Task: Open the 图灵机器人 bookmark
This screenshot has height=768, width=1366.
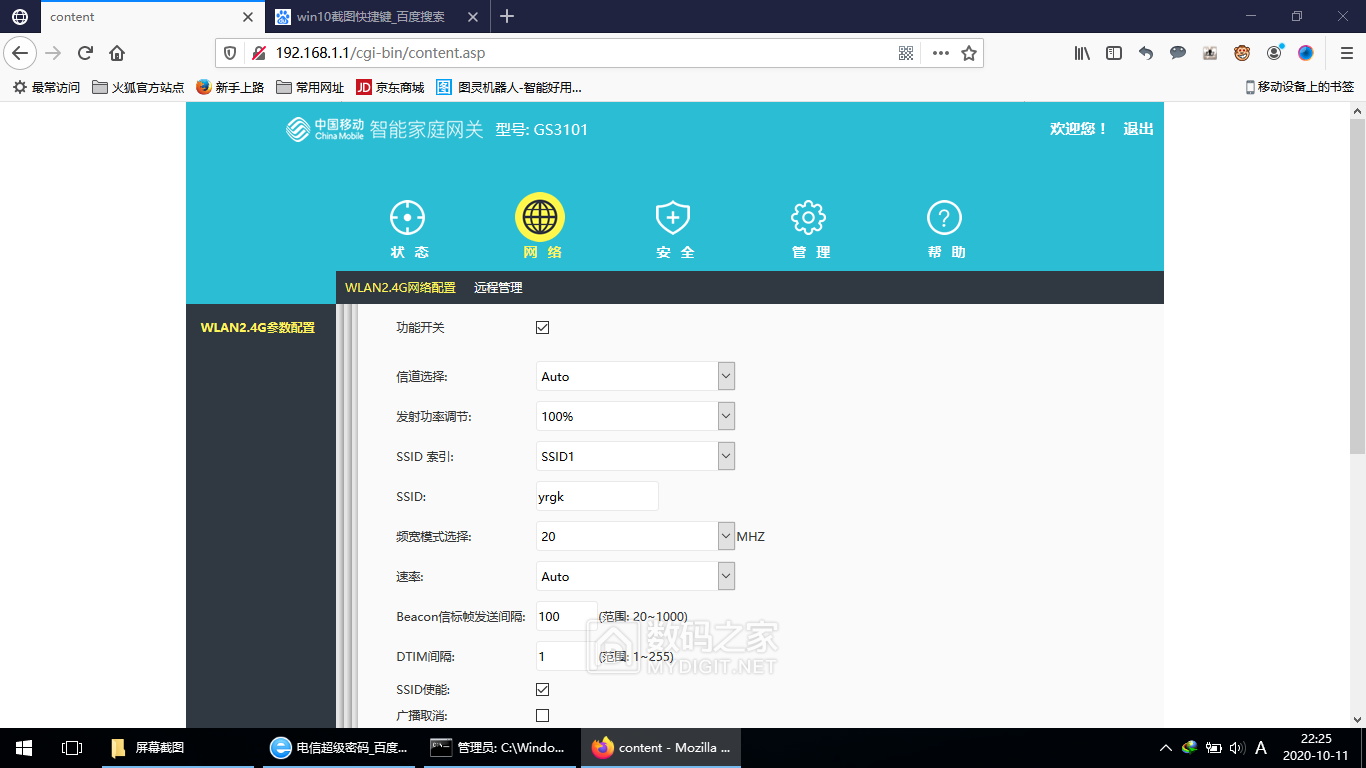Action: (509, 87)
